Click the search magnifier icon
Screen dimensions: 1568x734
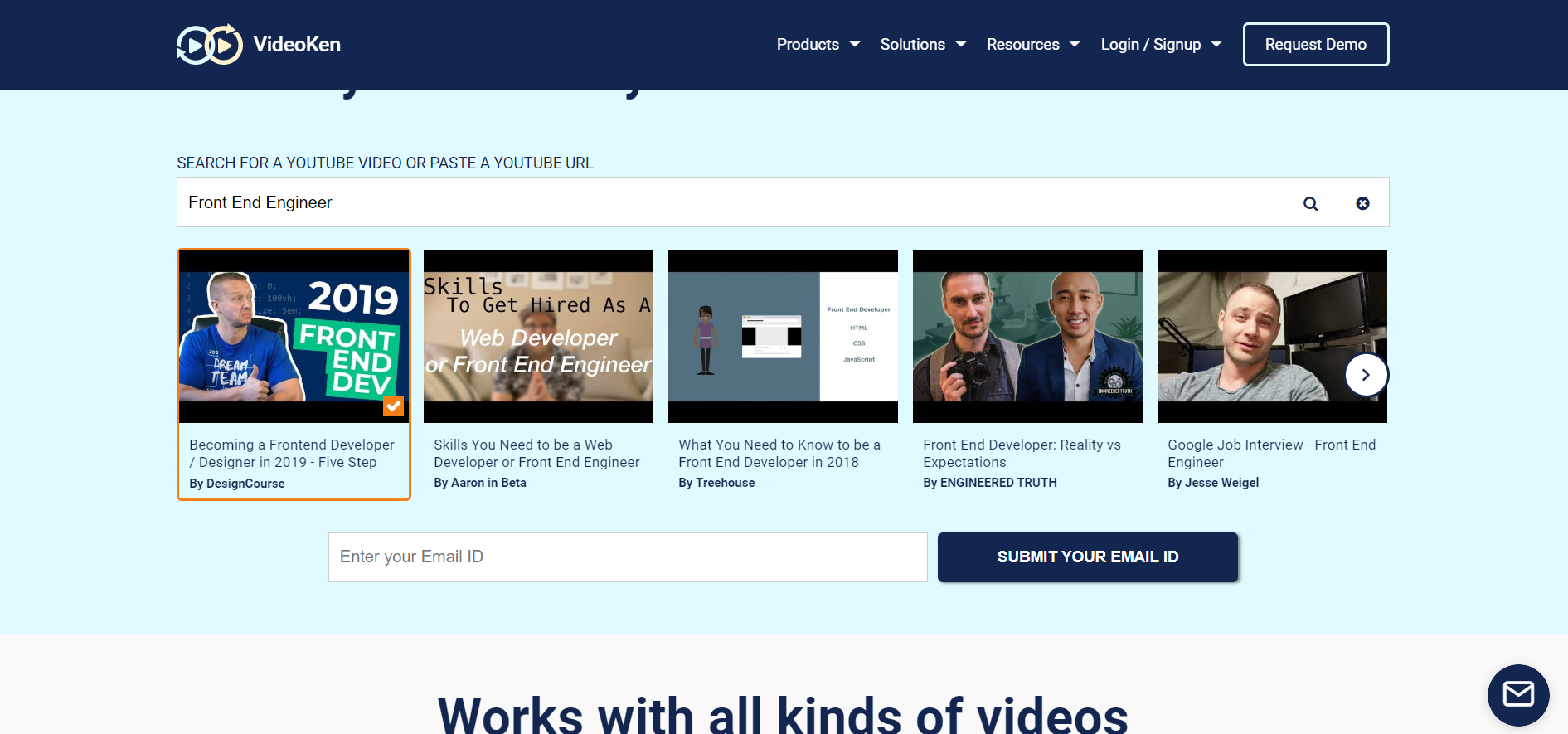(x=1310, y=203)
